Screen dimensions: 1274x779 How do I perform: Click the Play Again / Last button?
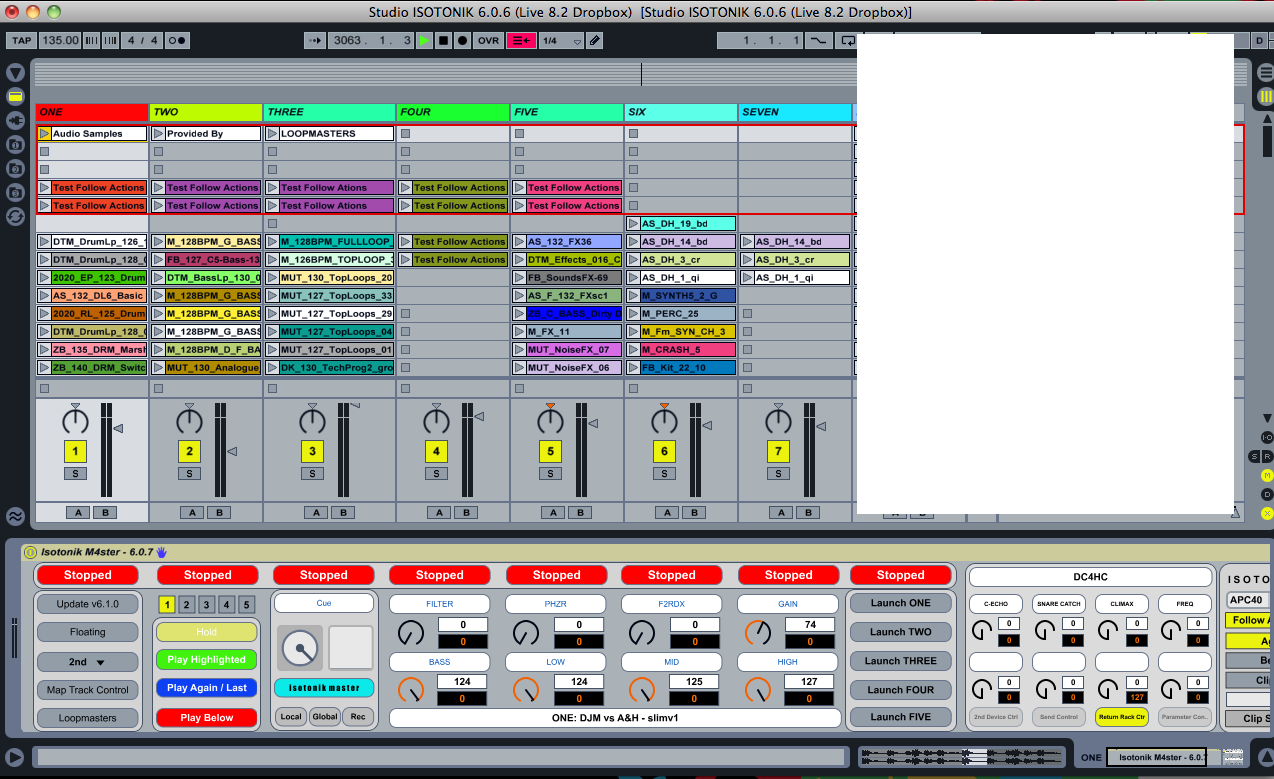pos(206,688)
